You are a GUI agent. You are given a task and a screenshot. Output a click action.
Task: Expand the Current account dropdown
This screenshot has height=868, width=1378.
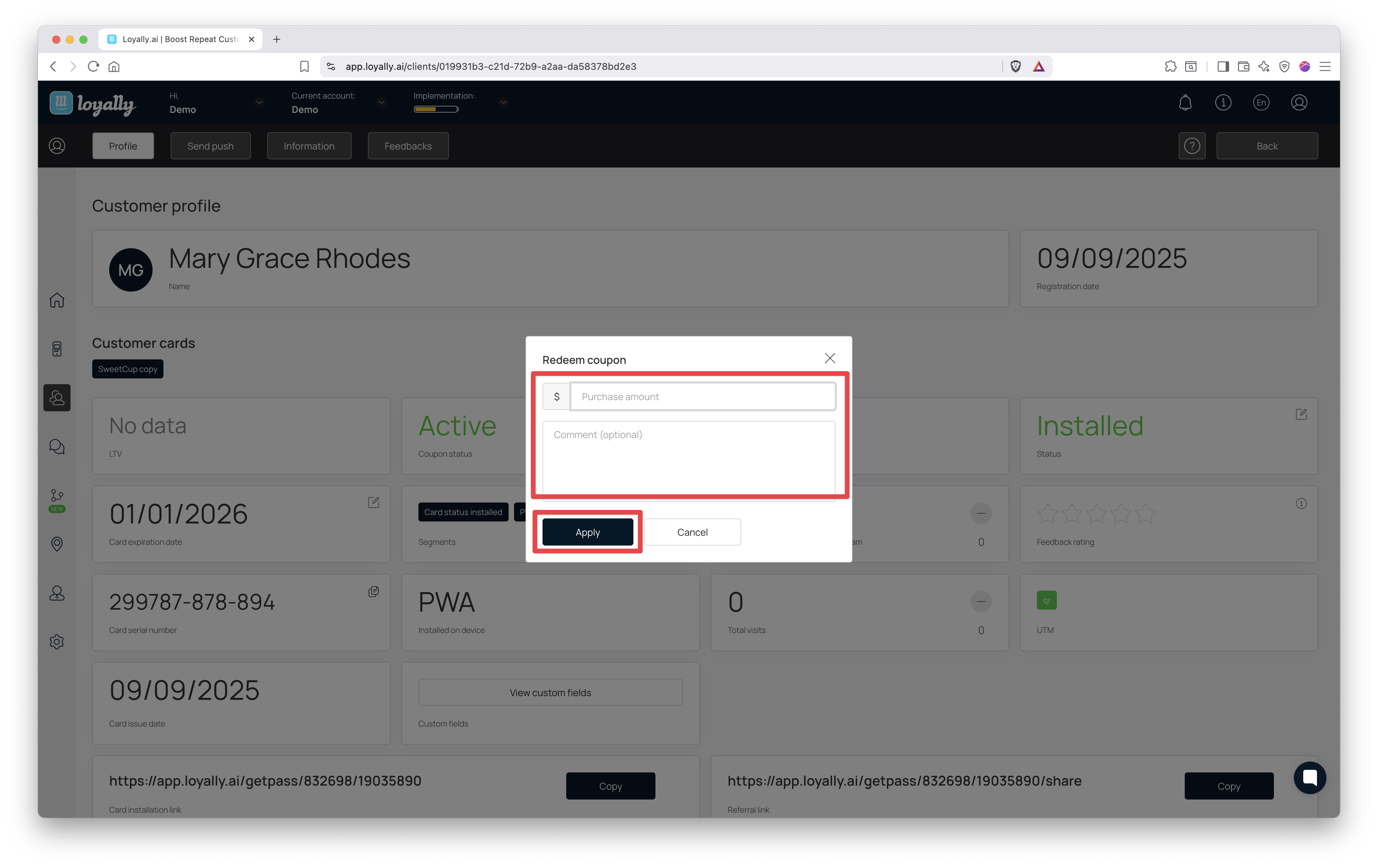click(381, 102)
